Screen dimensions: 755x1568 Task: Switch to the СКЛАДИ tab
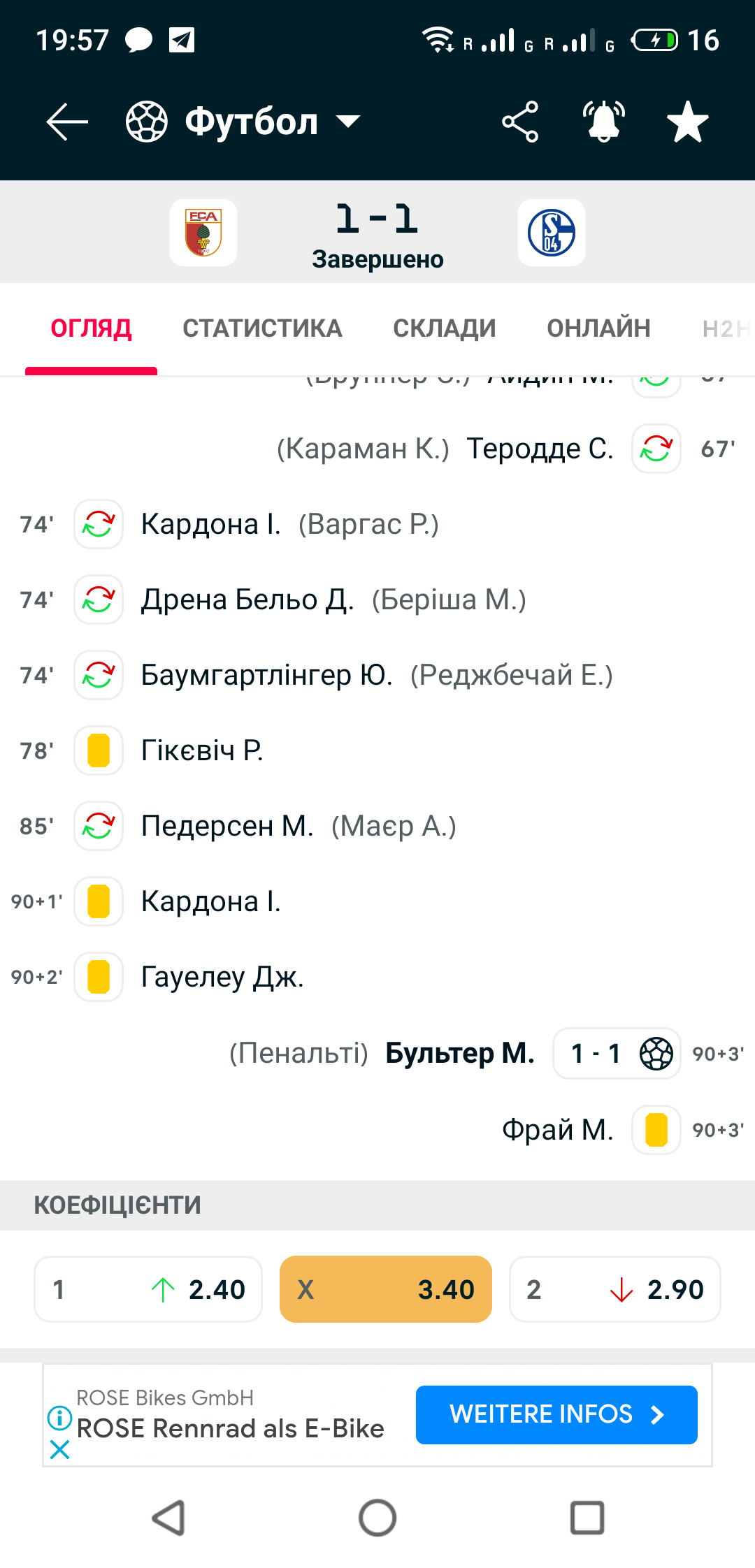pyautogui.click(x=445, y=328)
